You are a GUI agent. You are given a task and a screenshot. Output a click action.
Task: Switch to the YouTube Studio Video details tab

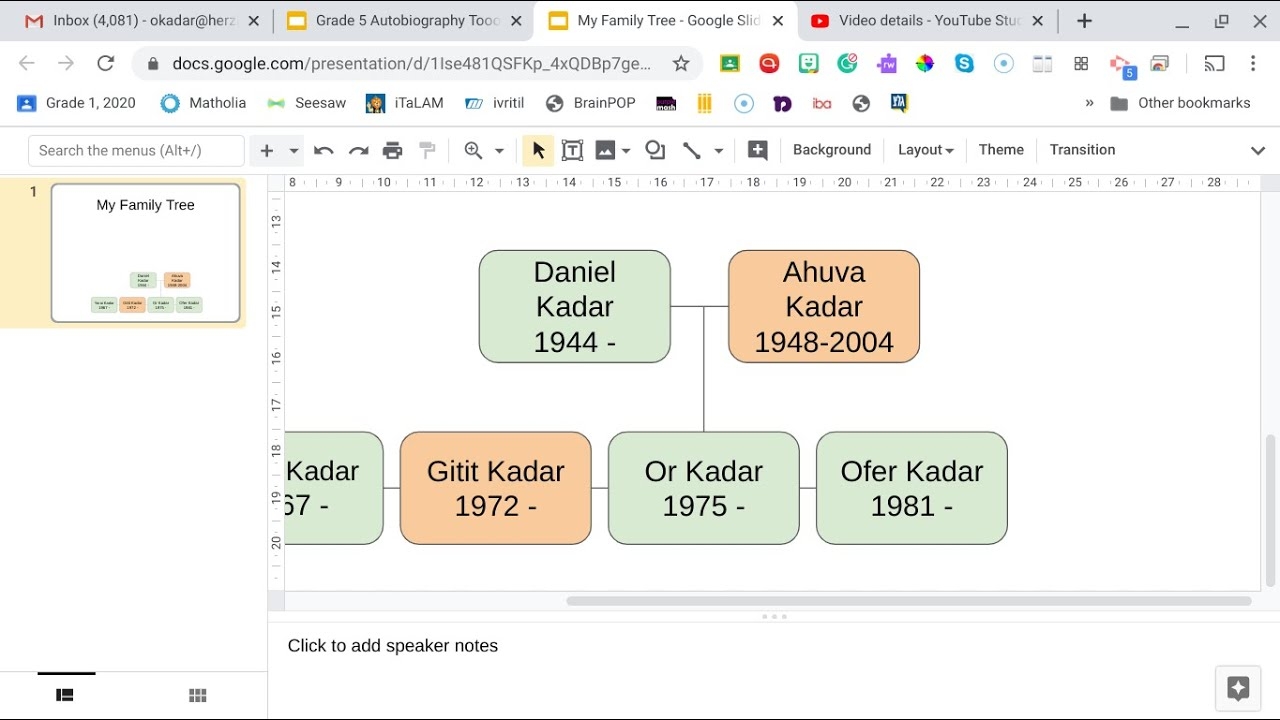(925, 21)
